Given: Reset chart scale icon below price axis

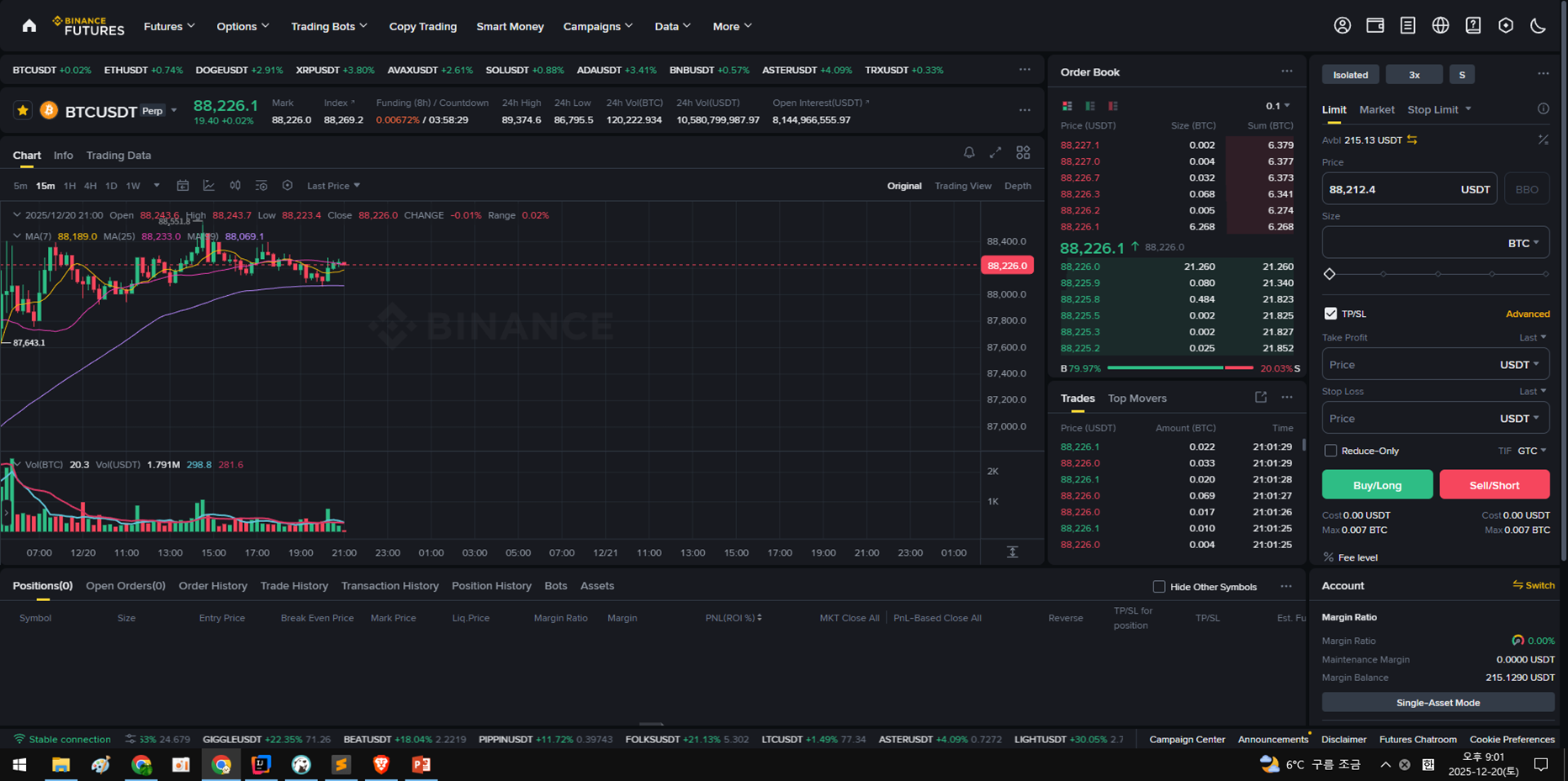Looking at the screenshot, I should [1012, 552].
